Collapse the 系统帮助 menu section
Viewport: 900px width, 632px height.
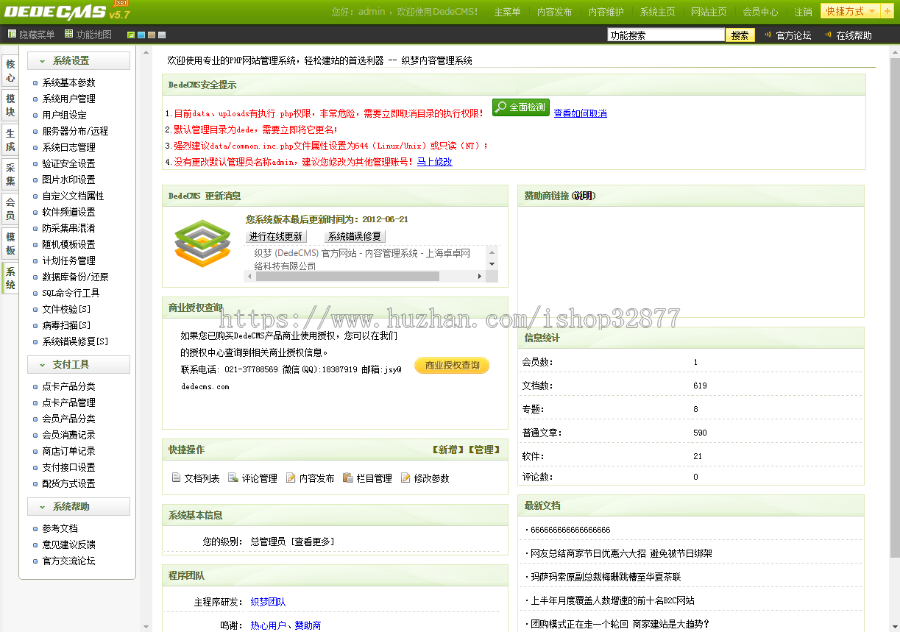coord(79,506)
